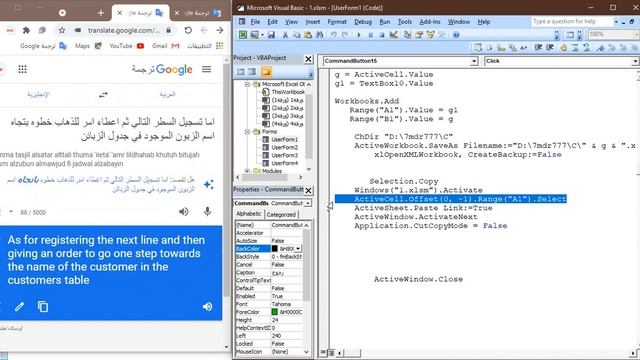The height and width of the screenshot is (360, 640).
Task: Open Maps bookmark in Chrome
Action: tap(88, 46)
